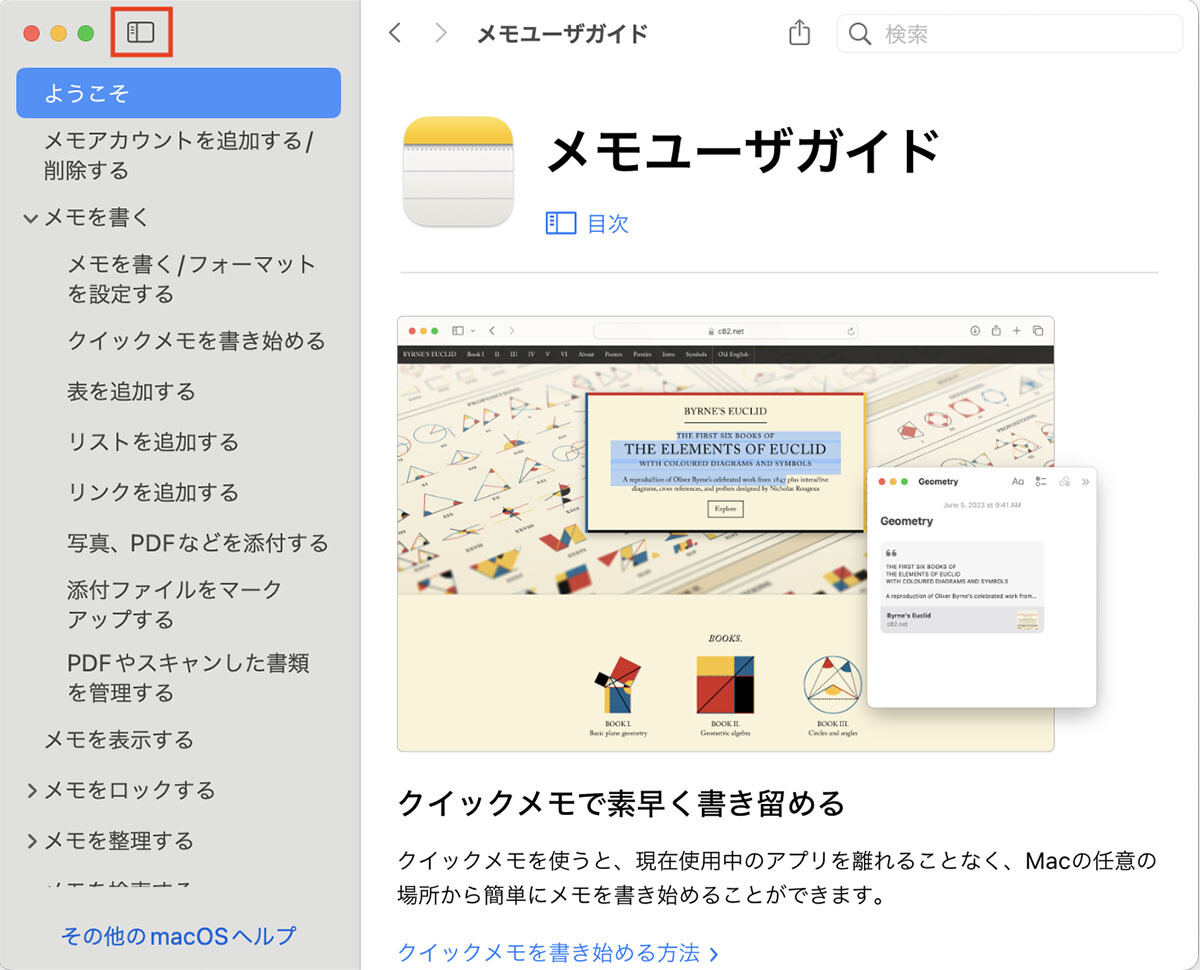This screenshot has width=1200, height=970.
Task: Go forward with the right chevron
Action: [x=441, y=33]
